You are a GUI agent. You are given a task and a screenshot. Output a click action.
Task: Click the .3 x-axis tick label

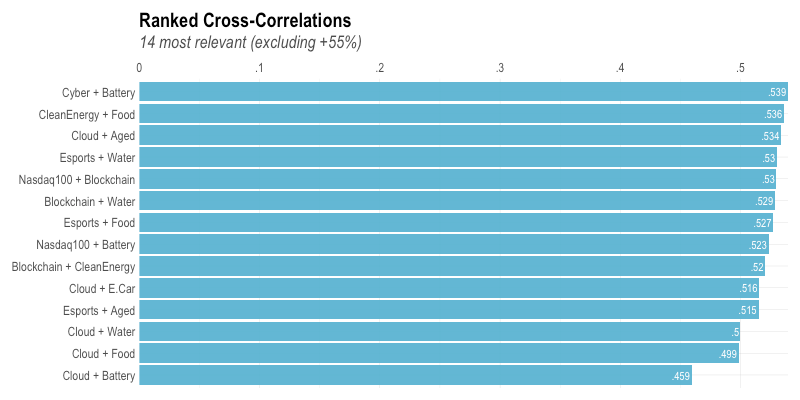pyautogui.click(x=500, y=68)
